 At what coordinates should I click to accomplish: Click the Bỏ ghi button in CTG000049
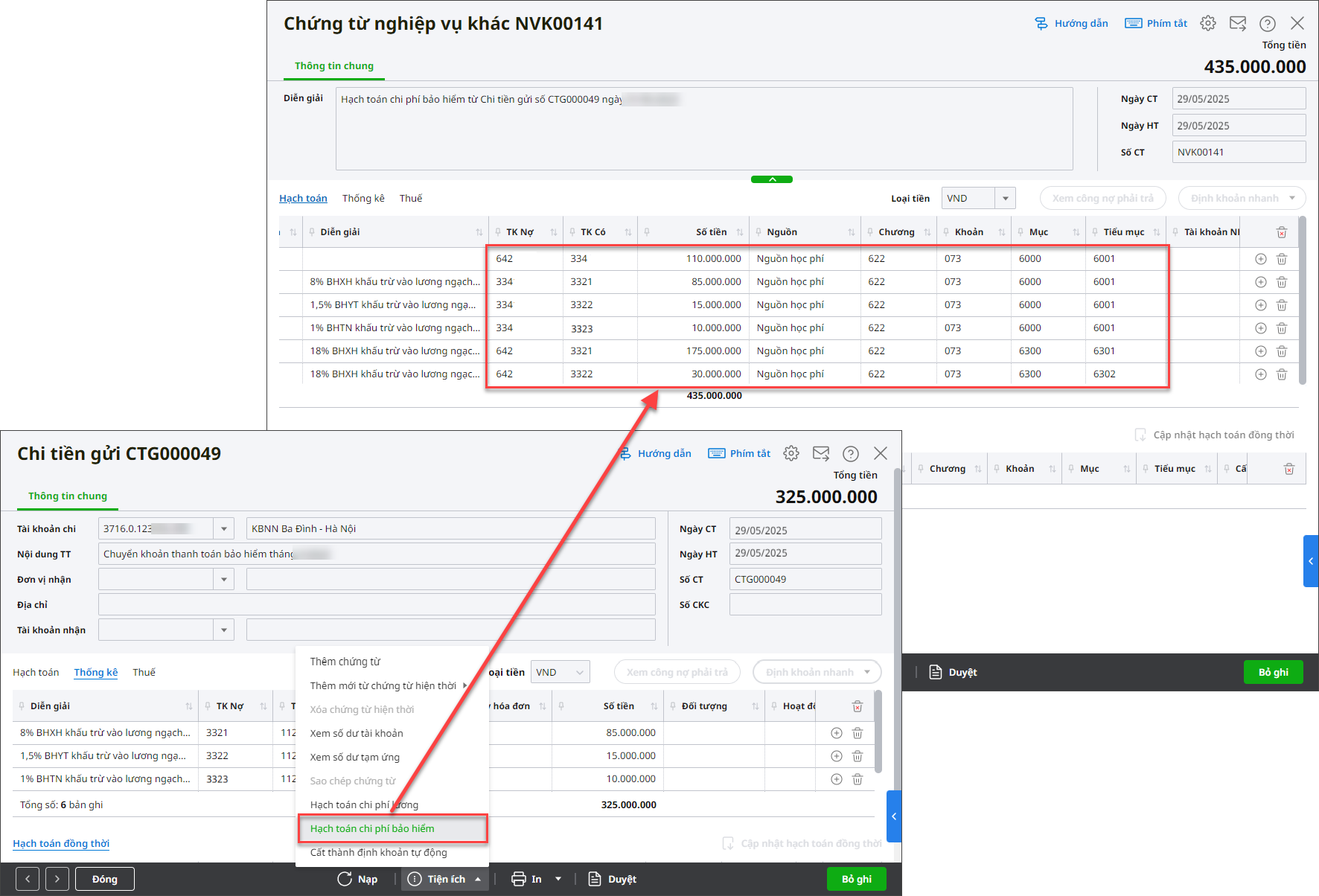[x=856, y=879]
